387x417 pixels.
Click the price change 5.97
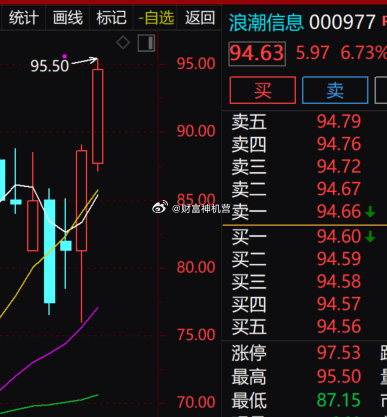(312, 53)
